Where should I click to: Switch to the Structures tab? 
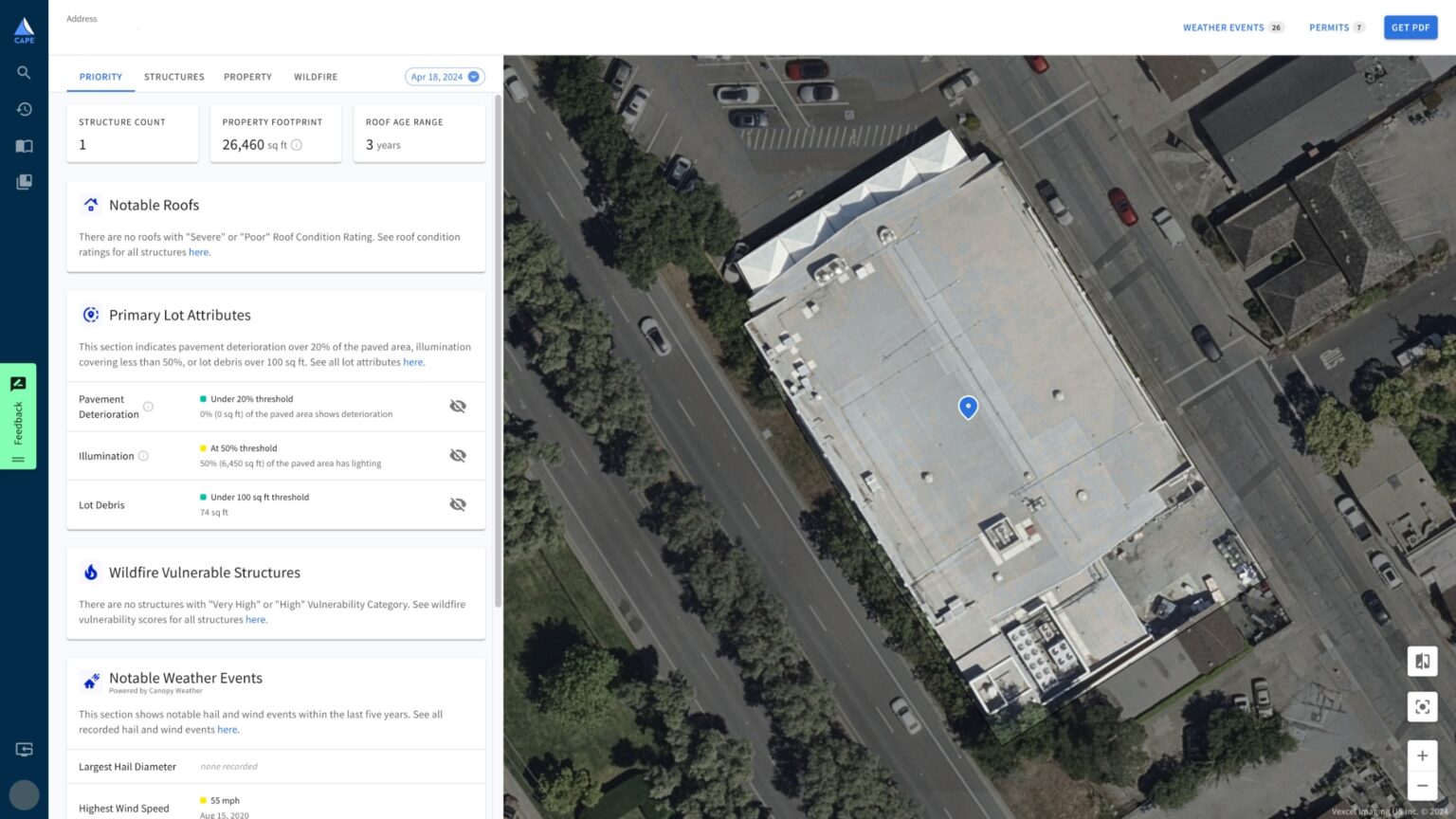174,77
